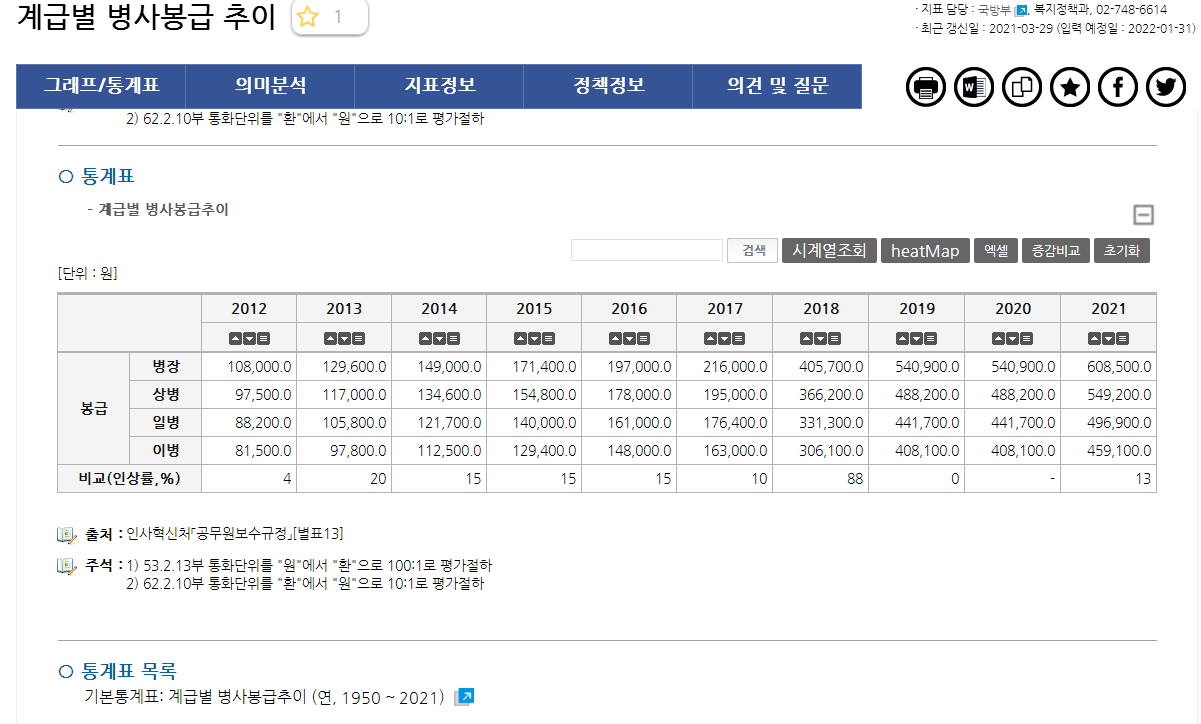Click the 시계열조회 button
This screenshot has width=1201, height=724.
829,250
